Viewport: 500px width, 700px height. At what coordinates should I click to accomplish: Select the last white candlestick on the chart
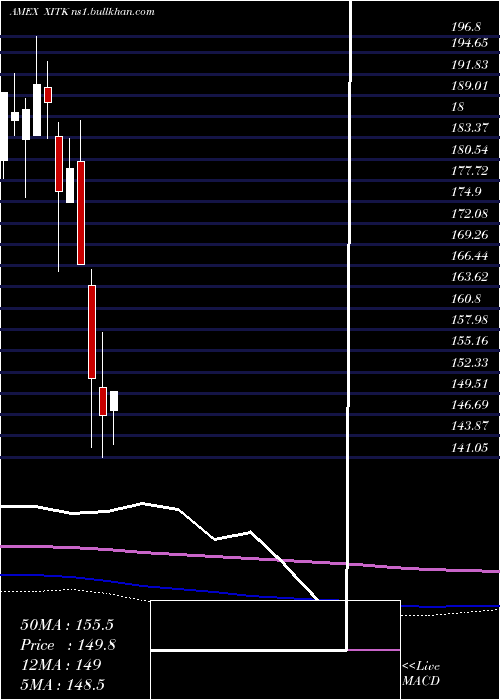(114, 401)
